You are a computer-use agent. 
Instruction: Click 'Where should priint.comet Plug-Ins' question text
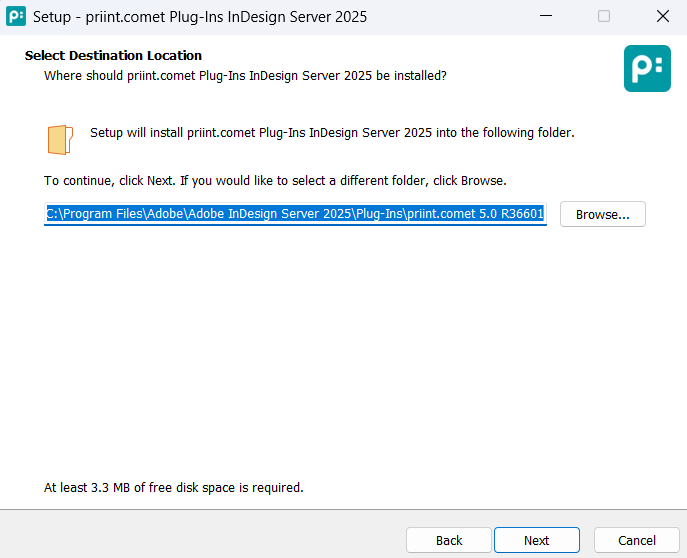tap(245, 76)
